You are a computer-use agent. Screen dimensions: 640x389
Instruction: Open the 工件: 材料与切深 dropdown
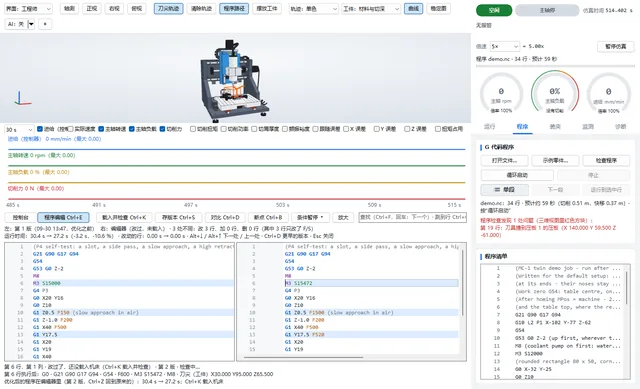coord(371,9)
